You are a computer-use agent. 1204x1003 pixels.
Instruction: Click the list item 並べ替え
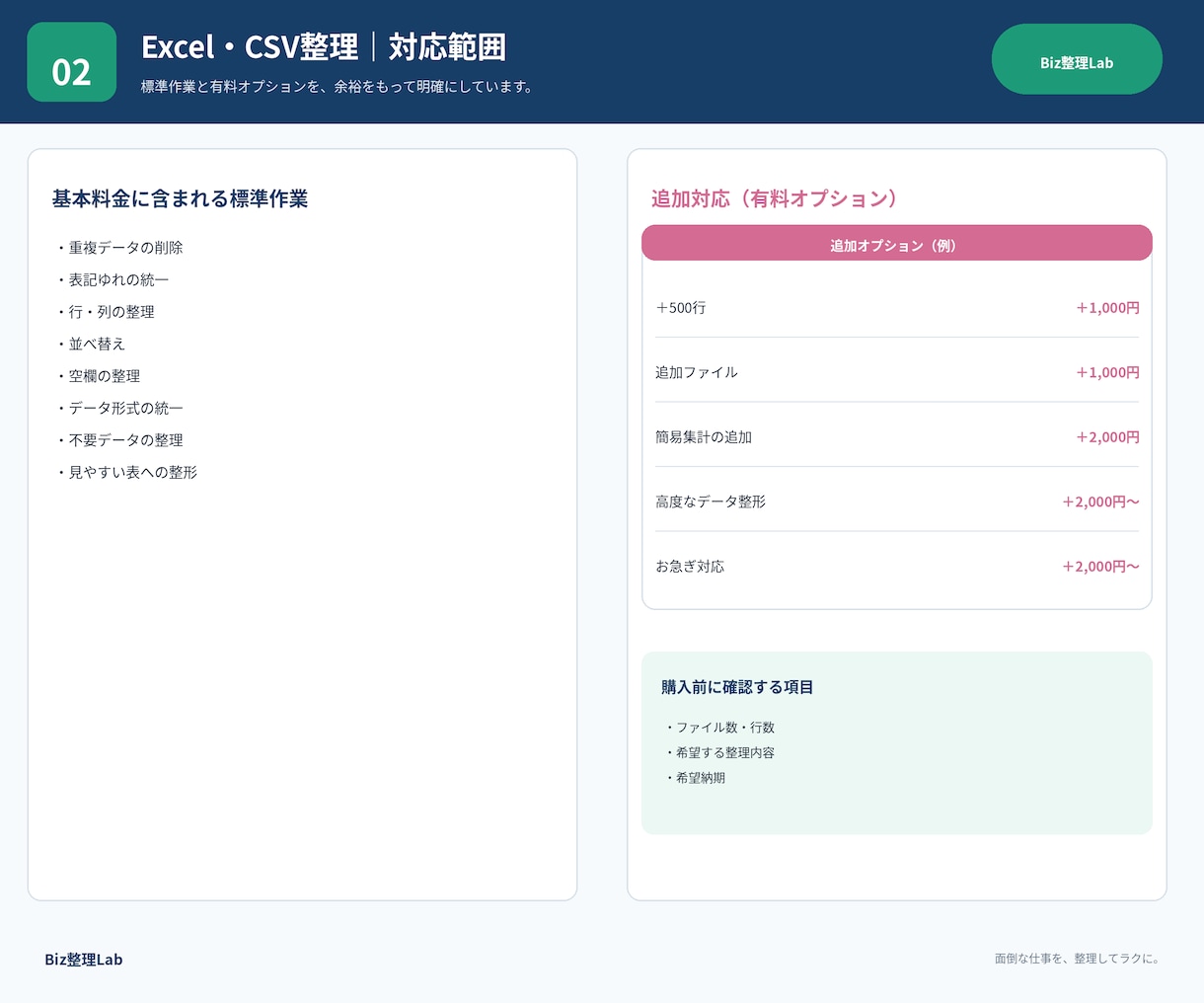click(90, 344)
